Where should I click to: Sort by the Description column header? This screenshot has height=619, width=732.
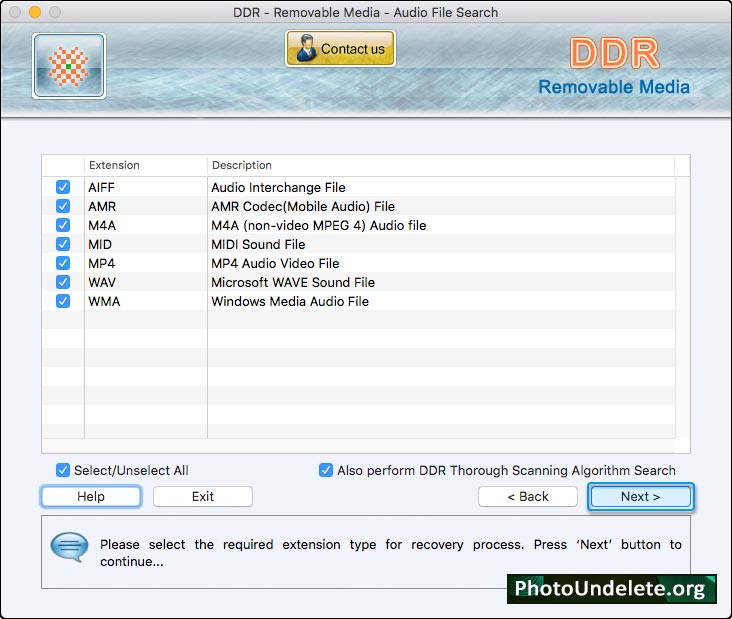click(441, 165)
